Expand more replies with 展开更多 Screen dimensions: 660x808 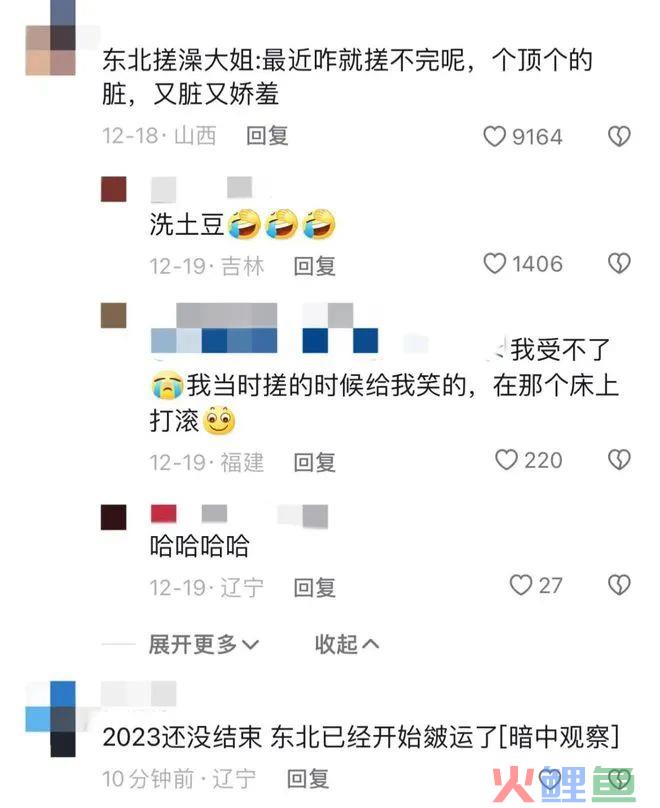pyautogui.click(x=204, y=644)
